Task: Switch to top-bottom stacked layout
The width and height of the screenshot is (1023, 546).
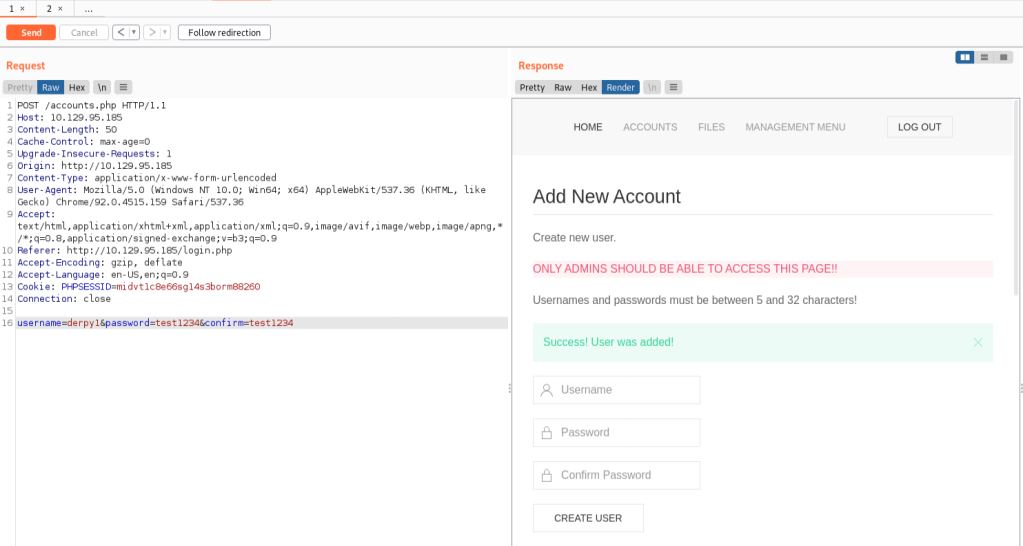Action: [984, 58]
